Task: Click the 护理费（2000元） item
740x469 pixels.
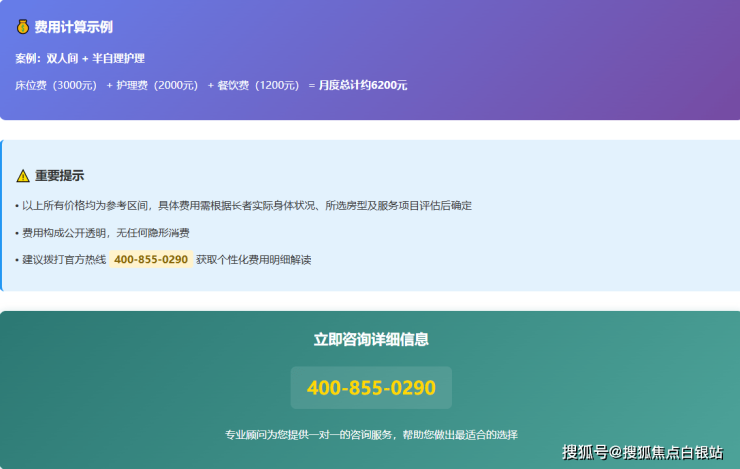Action: [x=157, y=86]
